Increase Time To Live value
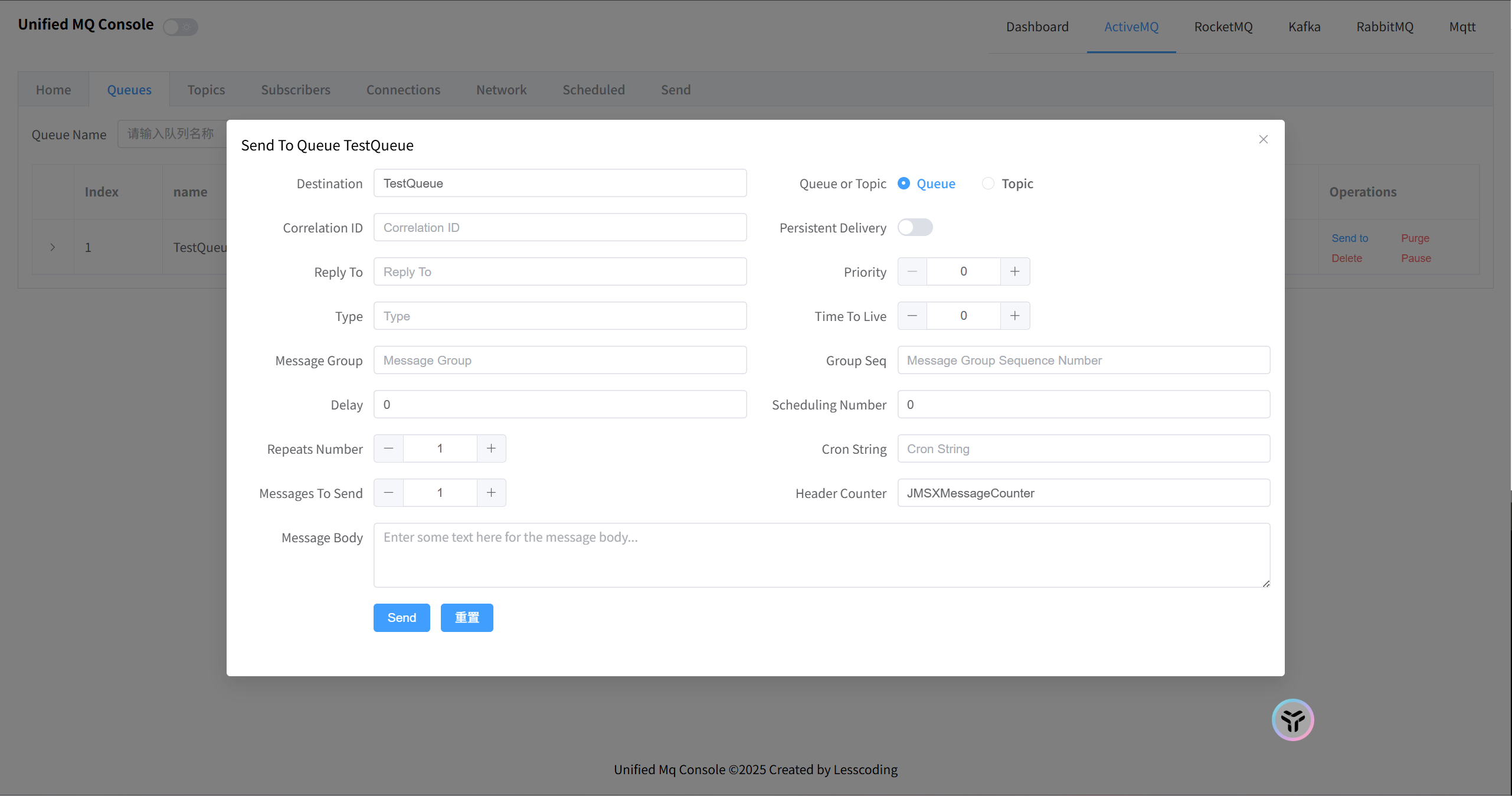Screen dimensions: 1512x796 point(1014,316)
